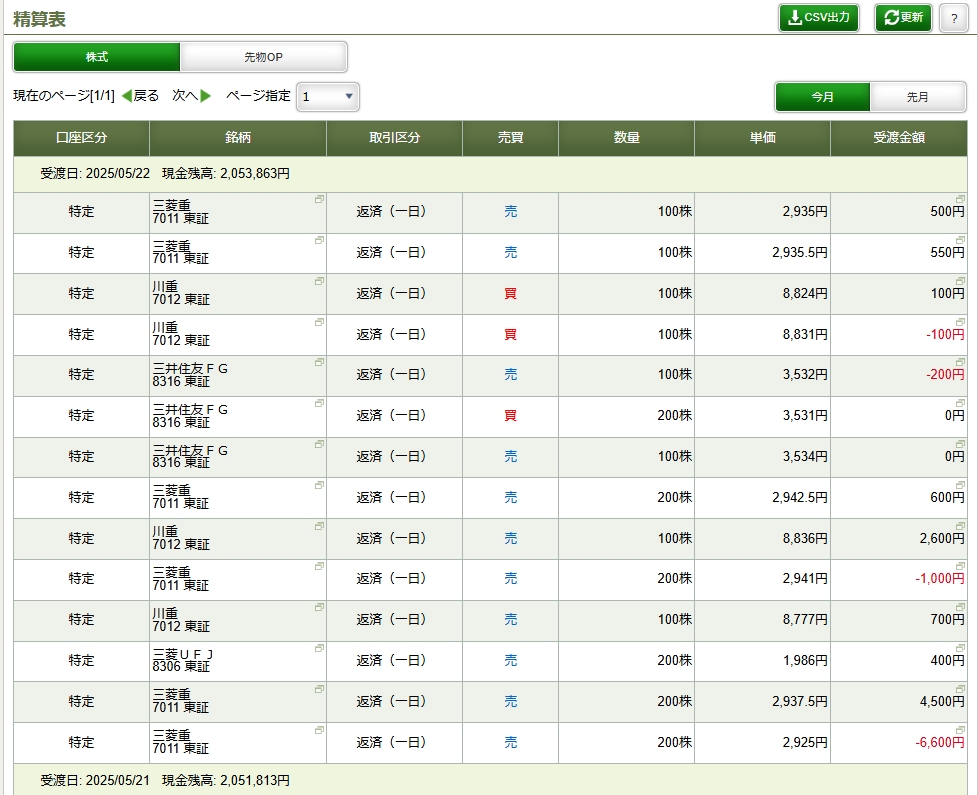978x795 pixels.
Task: Select the 受渡日 2025/05/21 header row
Action: [x=490, y=779]
